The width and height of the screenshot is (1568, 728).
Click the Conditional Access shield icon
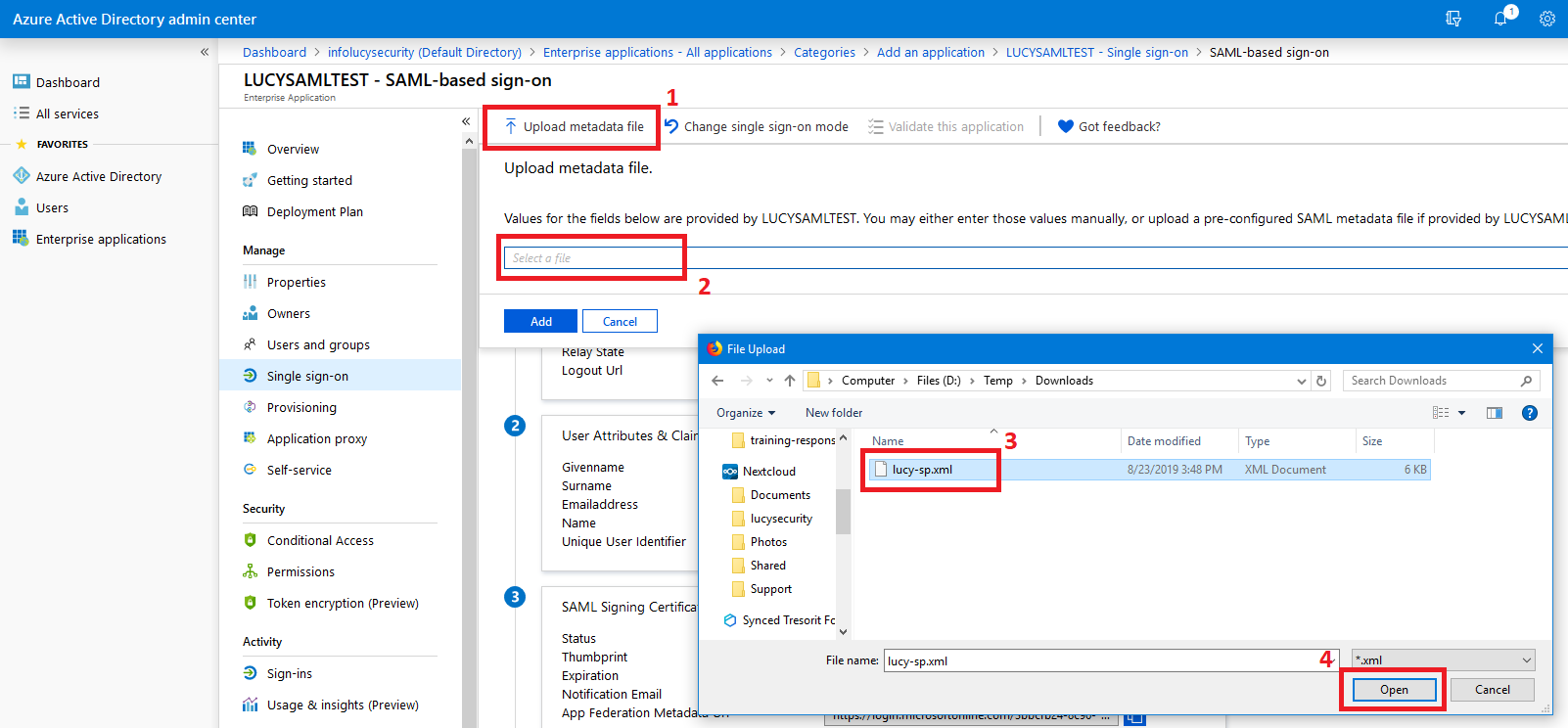pyautogui.click(x=250, y=540)
